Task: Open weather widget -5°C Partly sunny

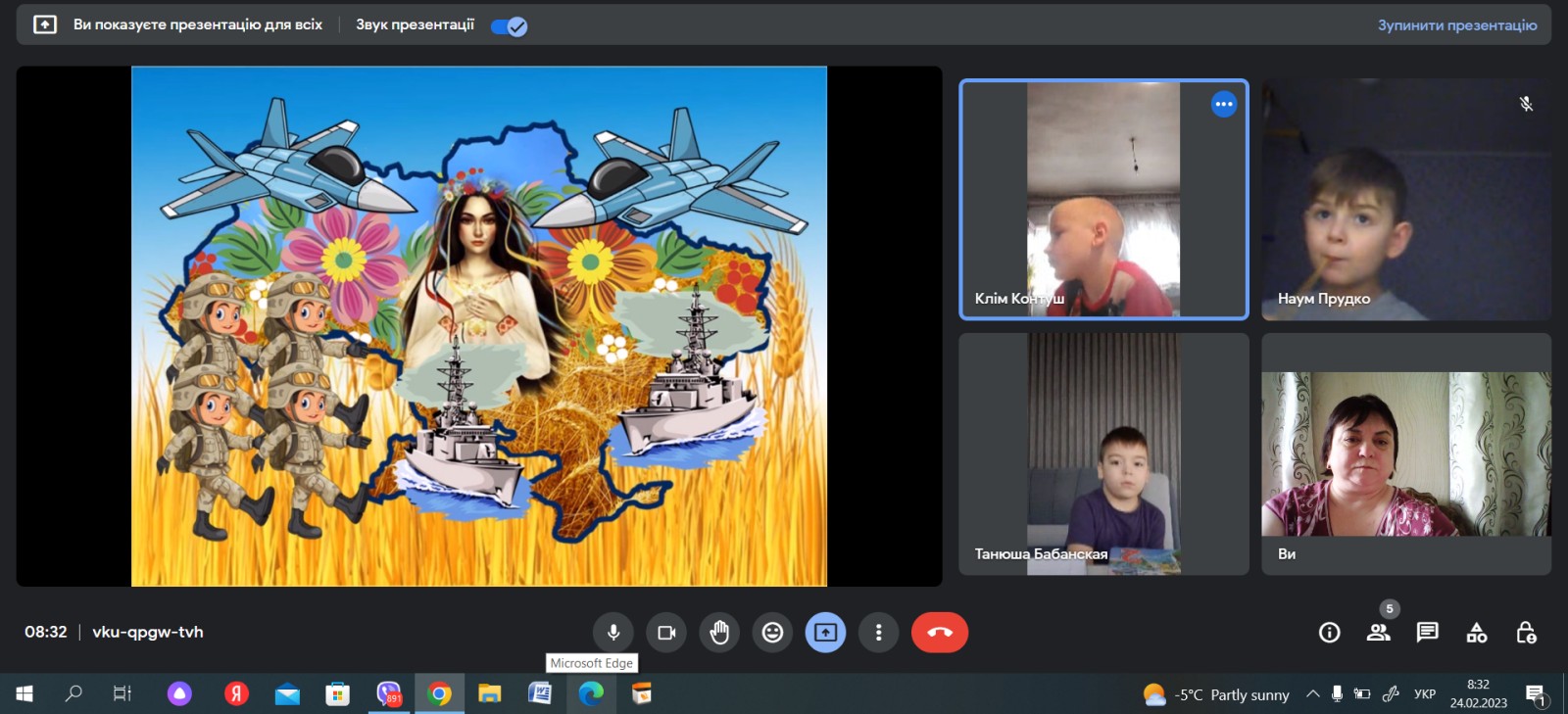Action: (x=1216, y=694)
